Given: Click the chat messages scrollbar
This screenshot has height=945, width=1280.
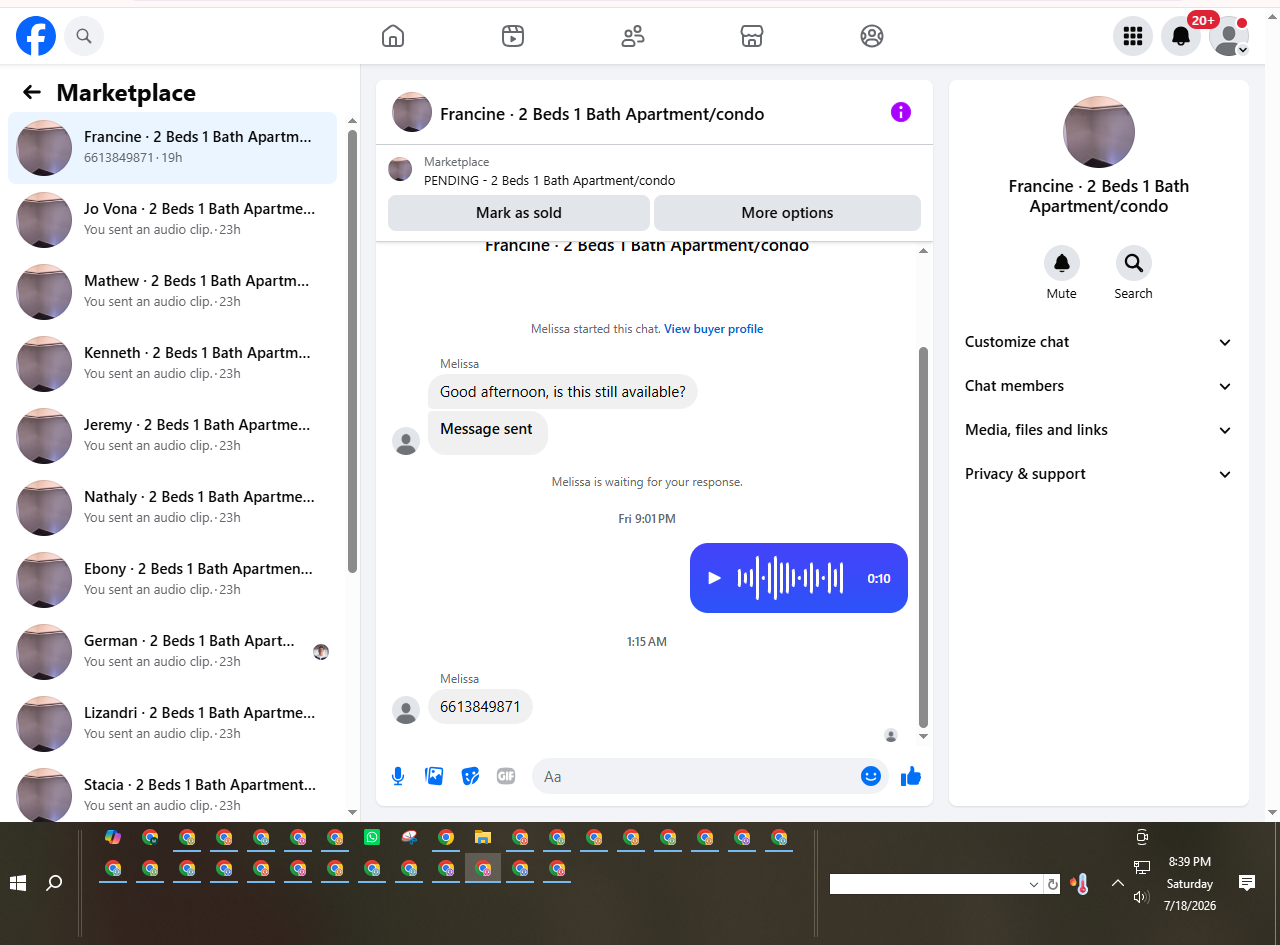Looking at the screenshot, I should (923, 537).
